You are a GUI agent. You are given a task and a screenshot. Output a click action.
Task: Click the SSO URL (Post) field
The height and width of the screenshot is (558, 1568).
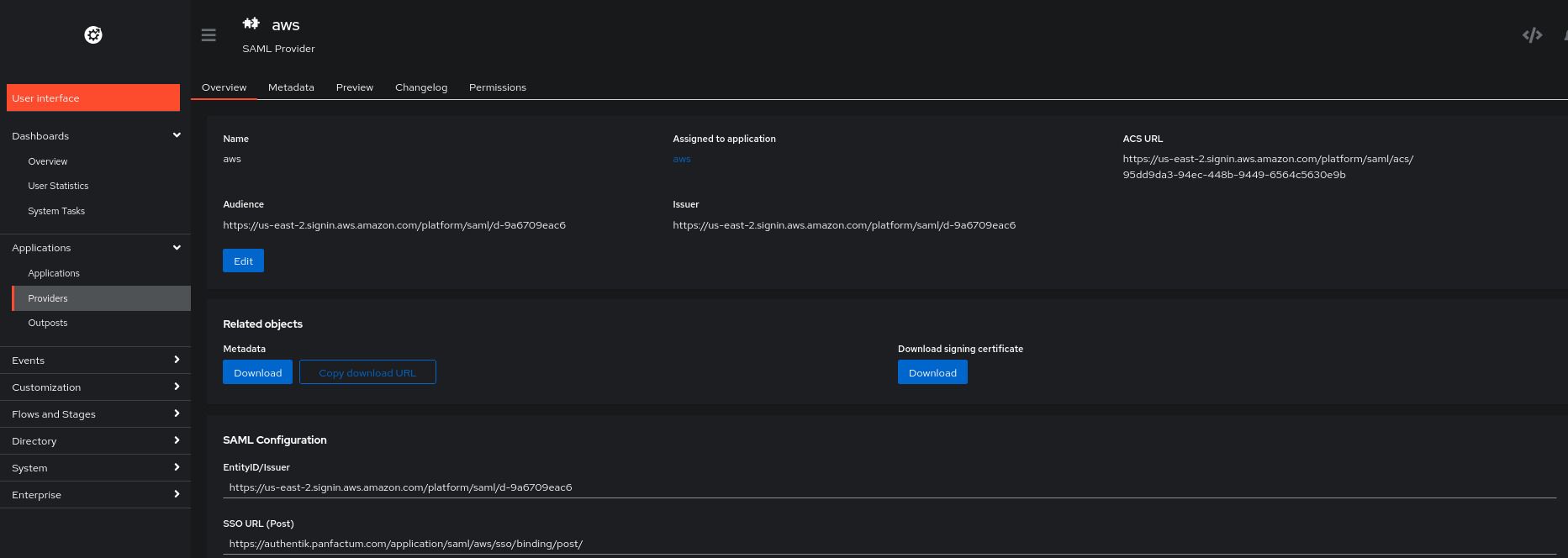pyautogui.click(x=890, y=544)
